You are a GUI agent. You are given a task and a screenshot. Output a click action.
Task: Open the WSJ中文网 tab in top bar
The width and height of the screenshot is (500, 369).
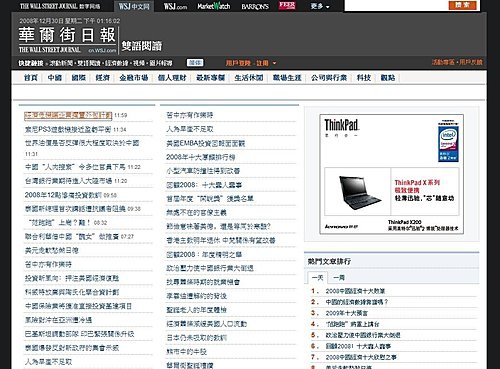click(134, 6)
